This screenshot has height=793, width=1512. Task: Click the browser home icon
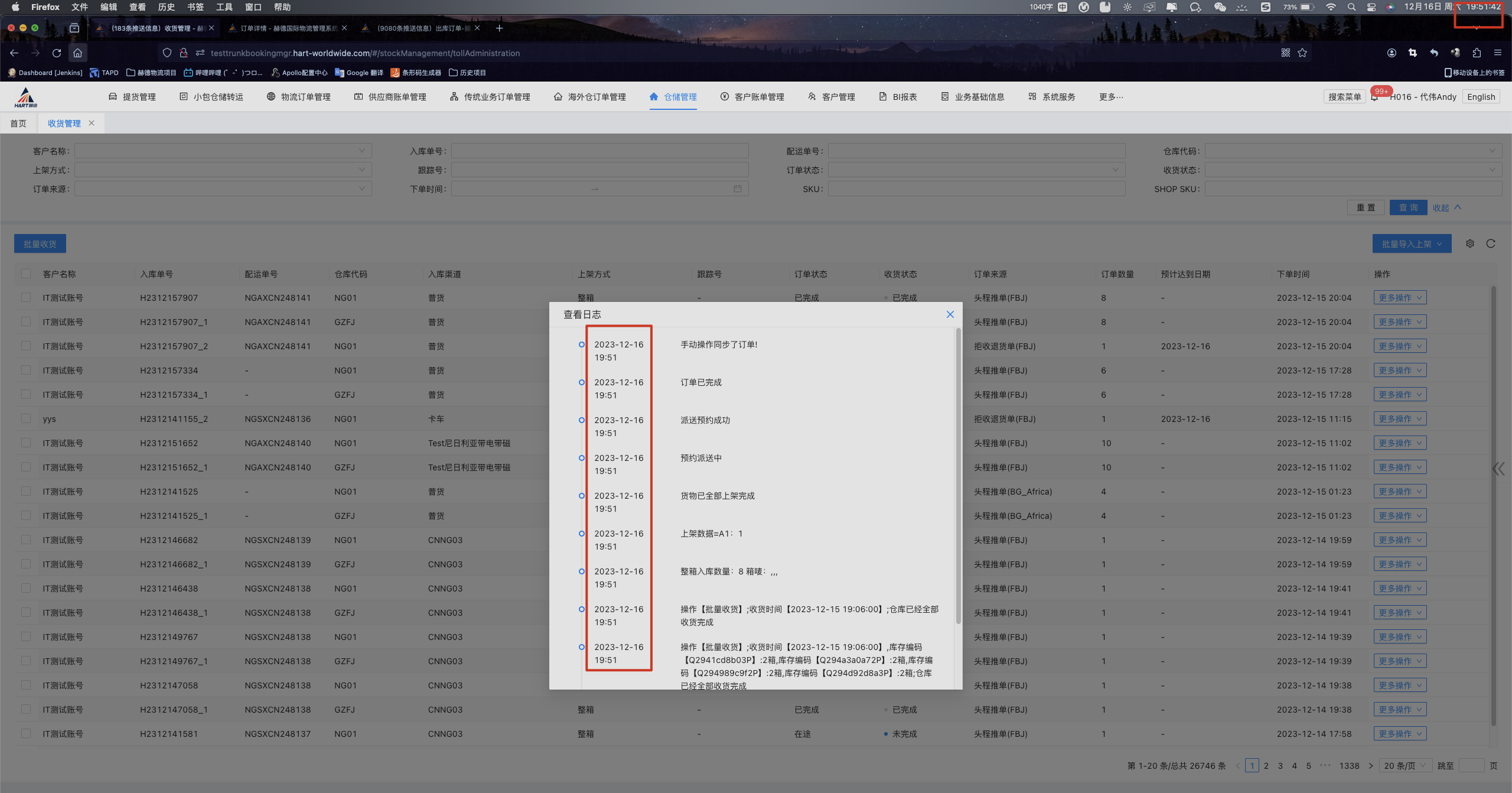[77, 53]
